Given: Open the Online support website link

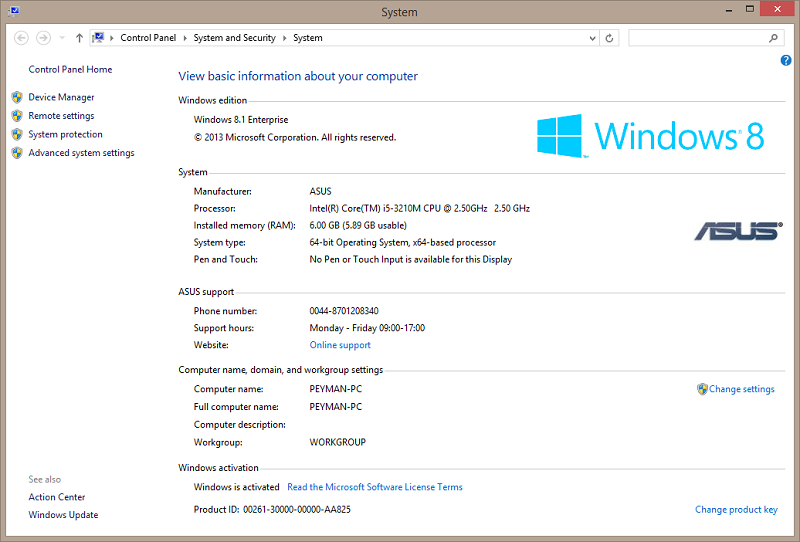Looking at the screenshot, I should [340, 345].
